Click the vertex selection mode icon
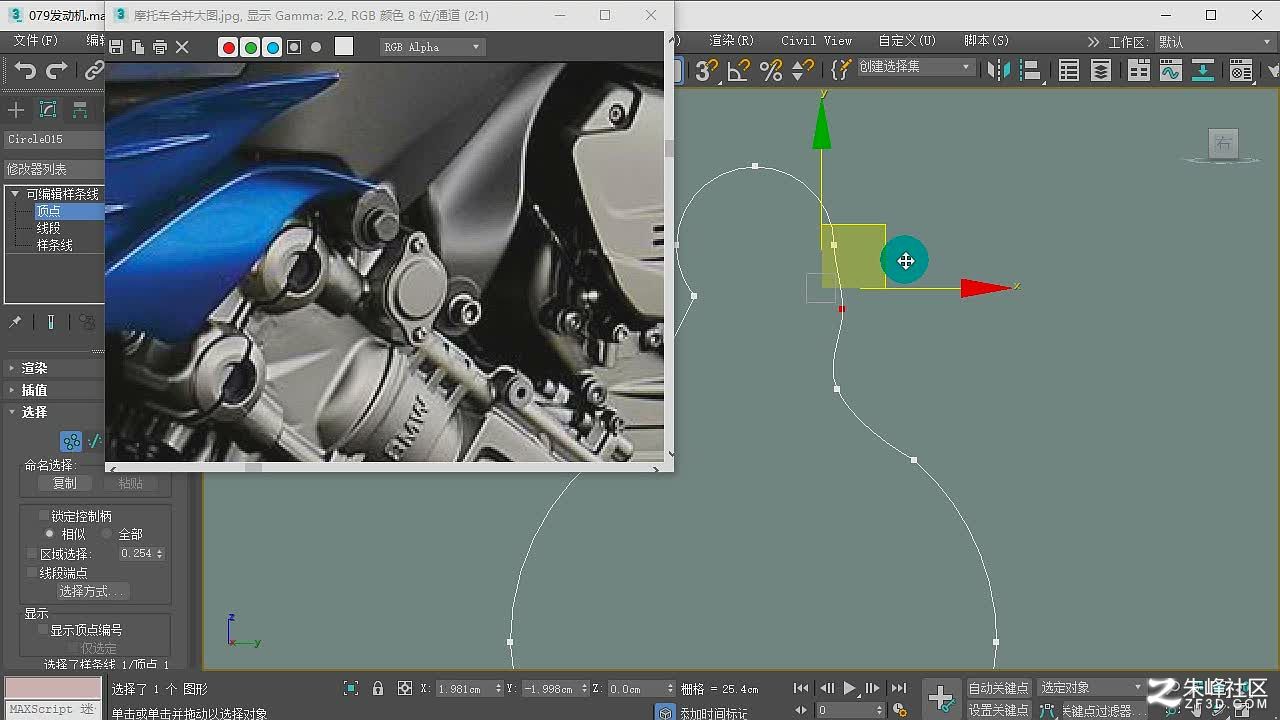Screen dimensions: 1280x720 [x=71, y=441]
